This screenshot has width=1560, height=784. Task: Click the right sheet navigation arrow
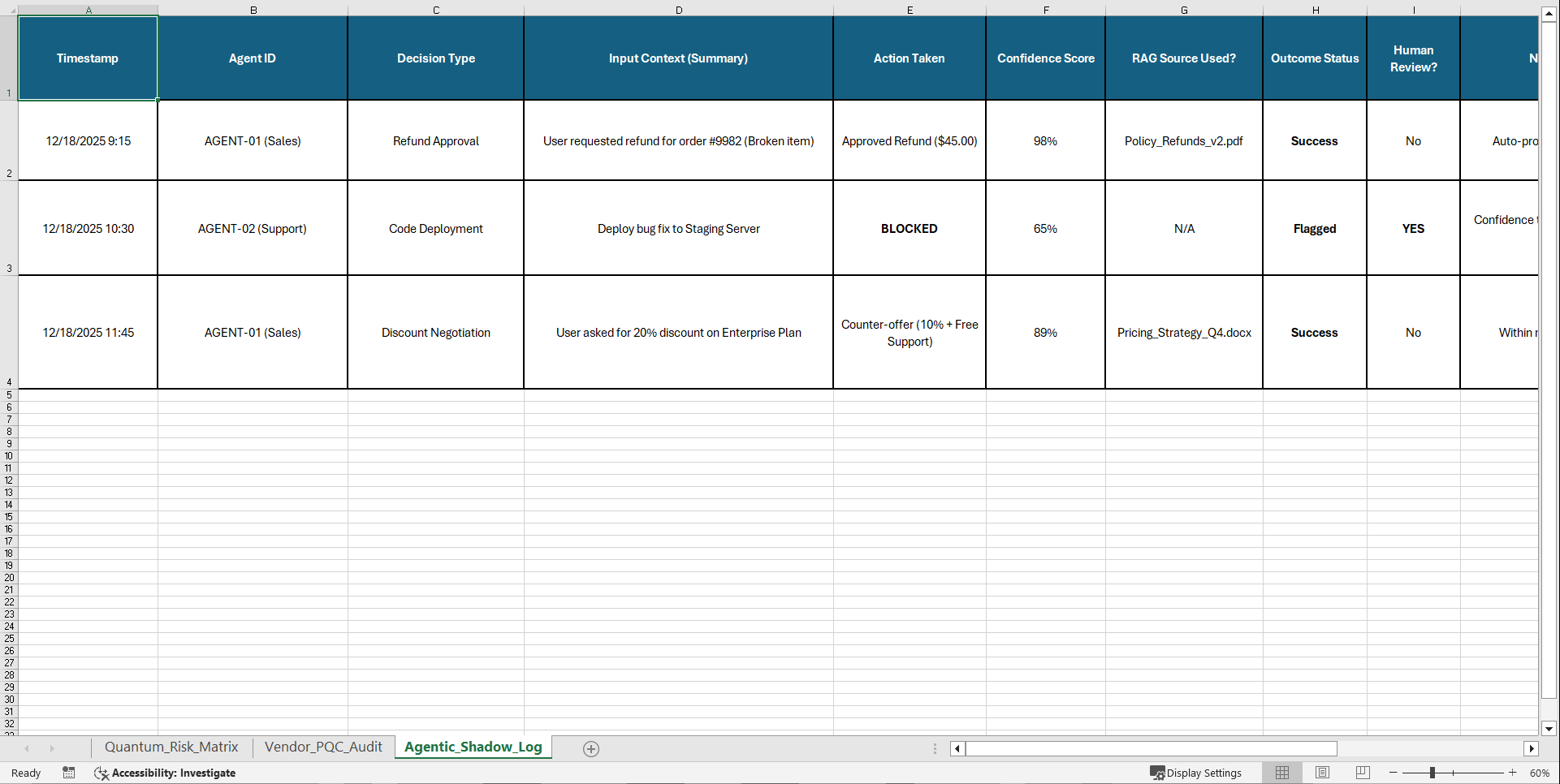54,748
